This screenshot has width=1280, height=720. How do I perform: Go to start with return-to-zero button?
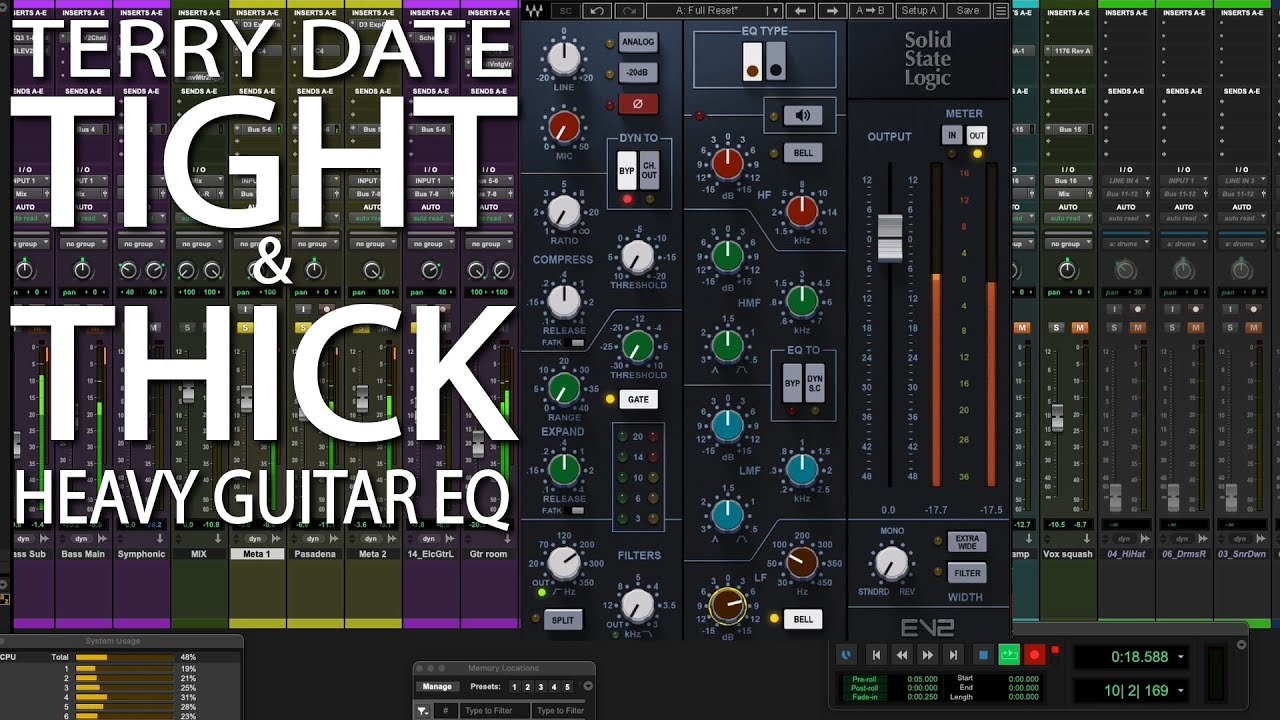tap(876, 655)
